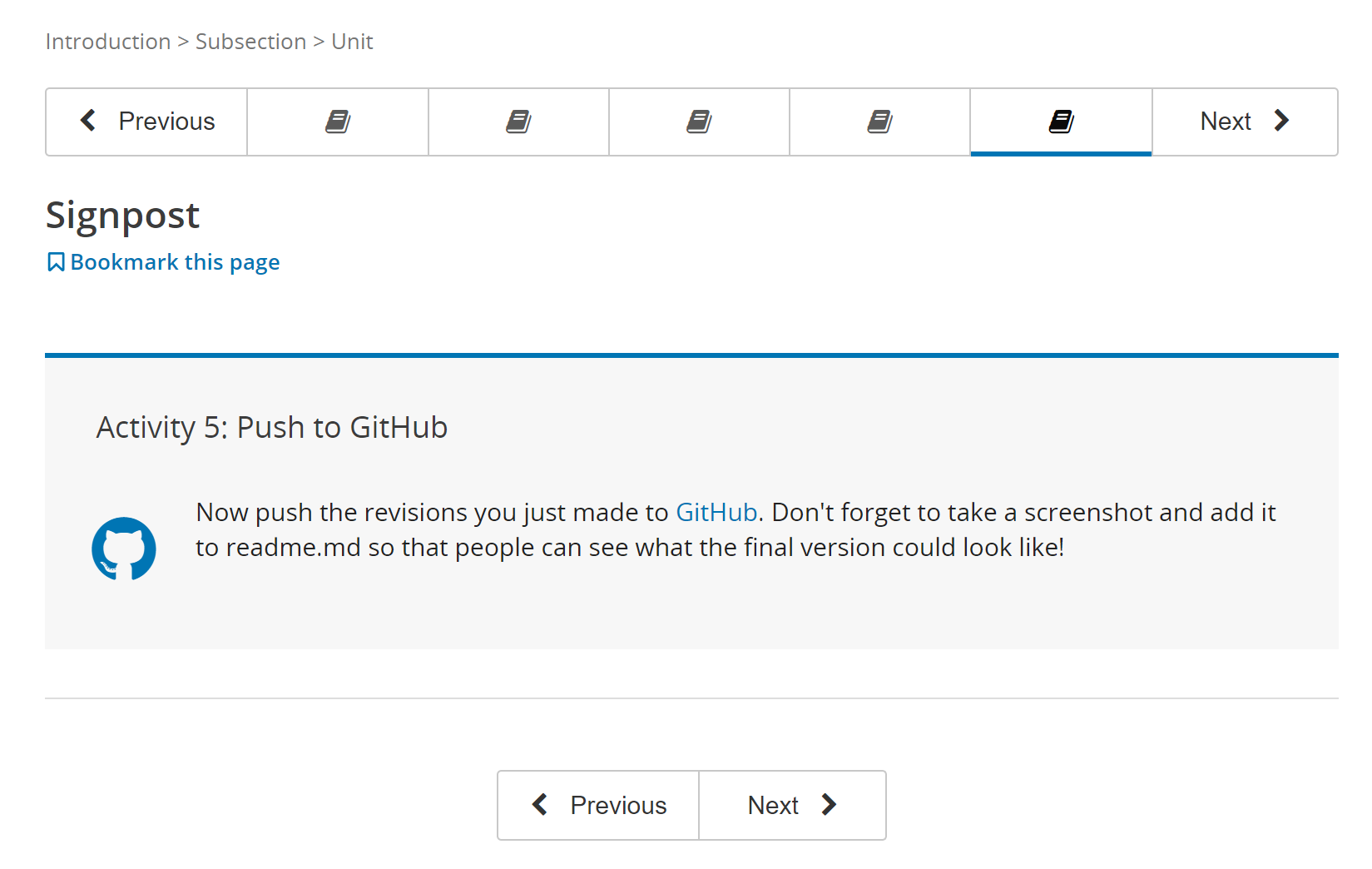Open the fourth unit book icon tab

click(879, 122)
